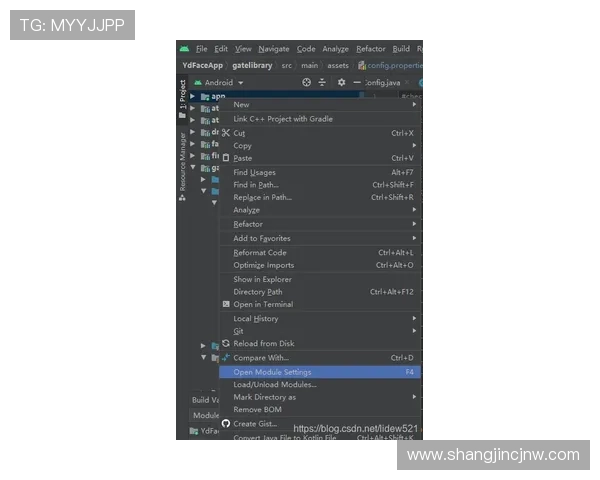
Task: Open the Code menu
Action: click(306, 49)
